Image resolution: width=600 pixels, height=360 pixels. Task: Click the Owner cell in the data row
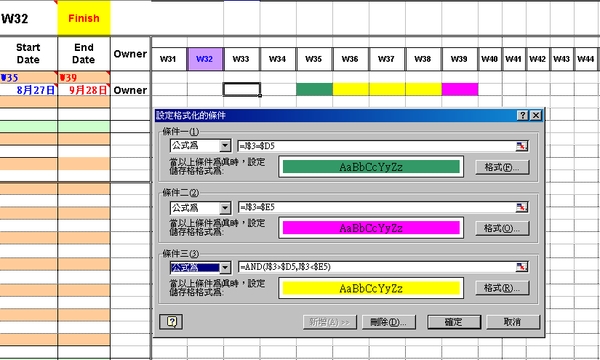pos(130,90)
